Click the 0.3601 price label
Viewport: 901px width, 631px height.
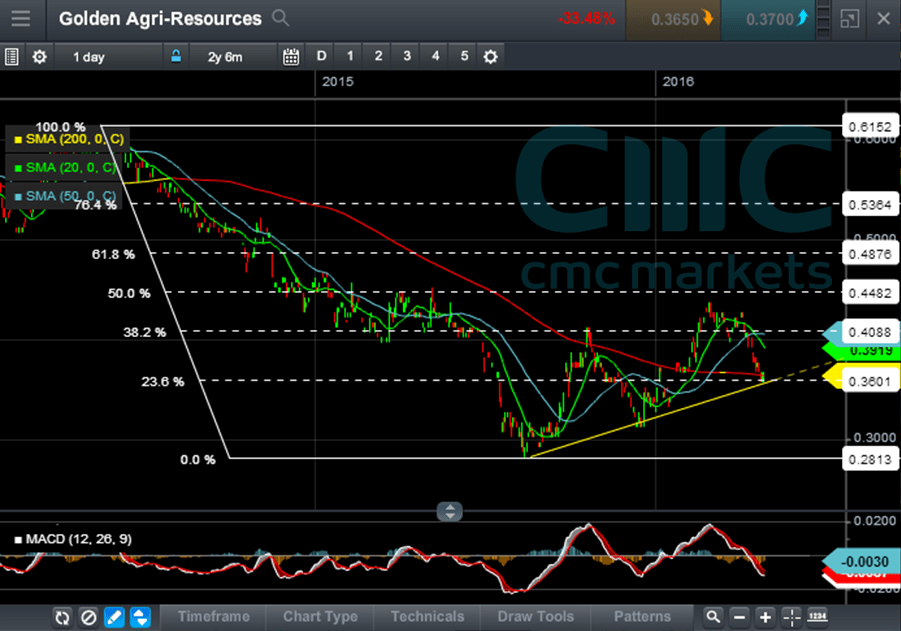[x=870, y=382]
